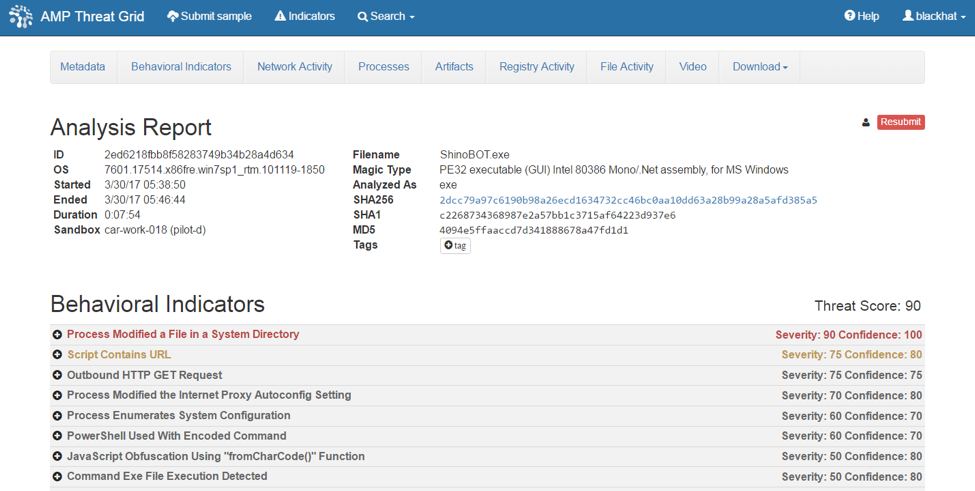The height and width of the screenshot is (491, 975).
Task: Open the Download dropdown menu
Action: pos(759,67)
